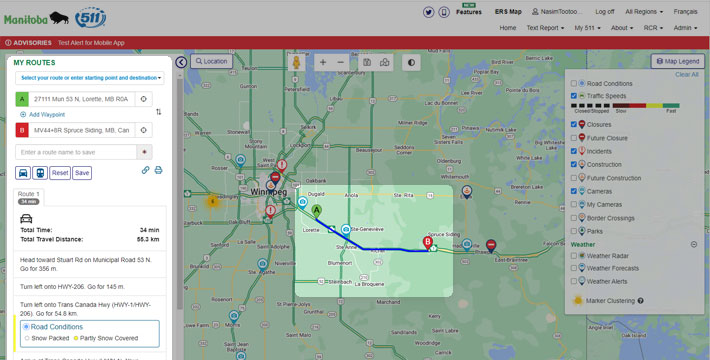Screen dimensions: 710x360
Task: Enable Future Construction layer
Action: [x=574, y=178]
